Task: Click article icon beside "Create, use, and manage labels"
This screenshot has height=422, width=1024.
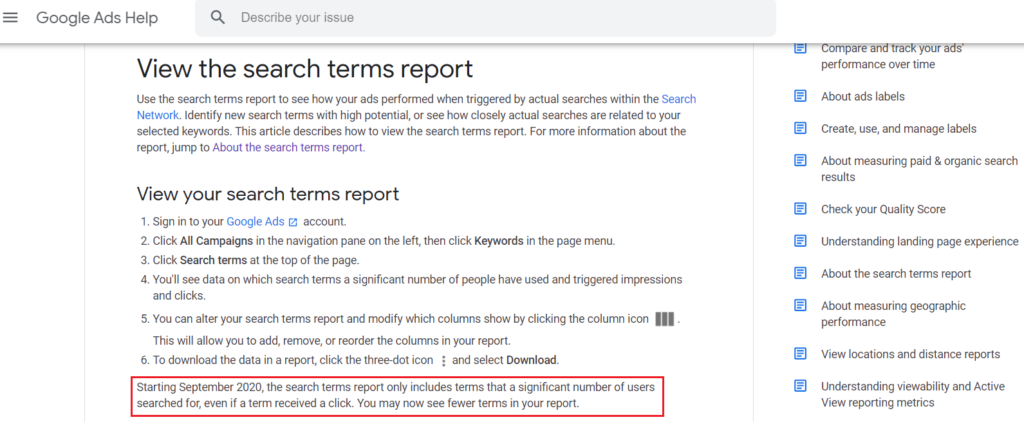Action: [x=800, y=128]
